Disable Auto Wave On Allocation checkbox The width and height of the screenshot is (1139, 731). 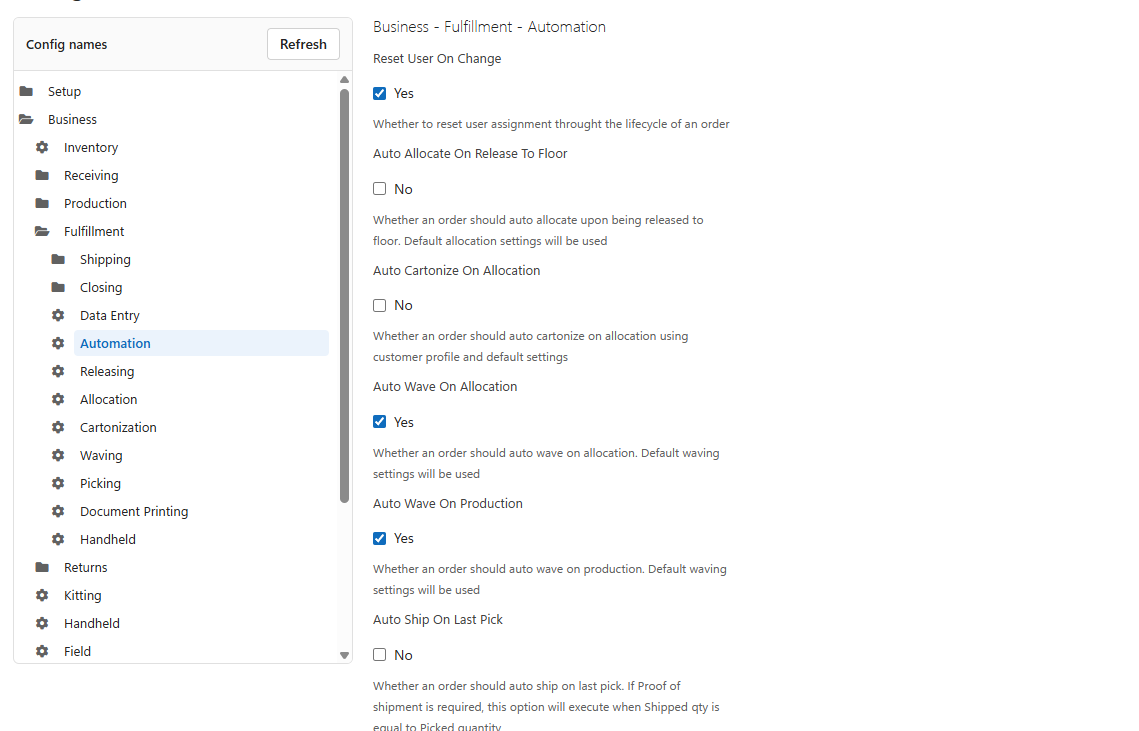379,422
